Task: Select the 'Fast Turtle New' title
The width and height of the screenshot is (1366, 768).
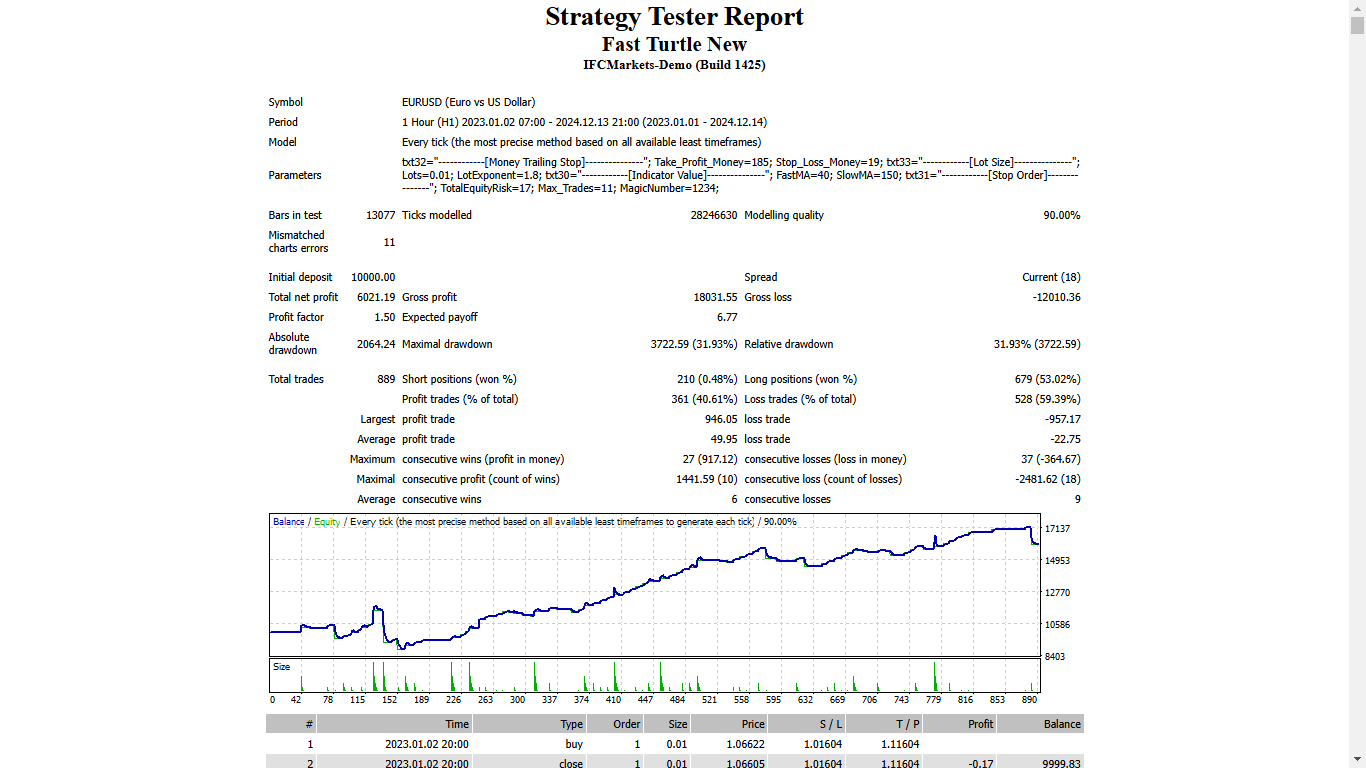Action: tap(674, 44)
